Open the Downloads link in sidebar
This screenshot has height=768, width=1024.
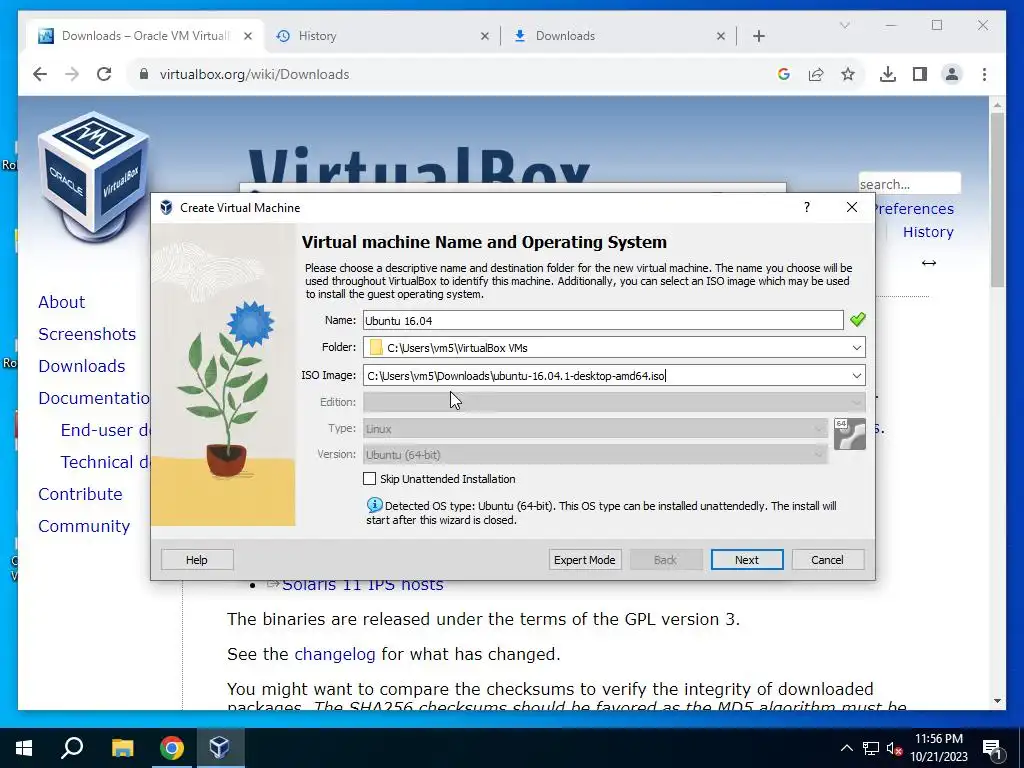pyautogui.click(x=82, y=366)
